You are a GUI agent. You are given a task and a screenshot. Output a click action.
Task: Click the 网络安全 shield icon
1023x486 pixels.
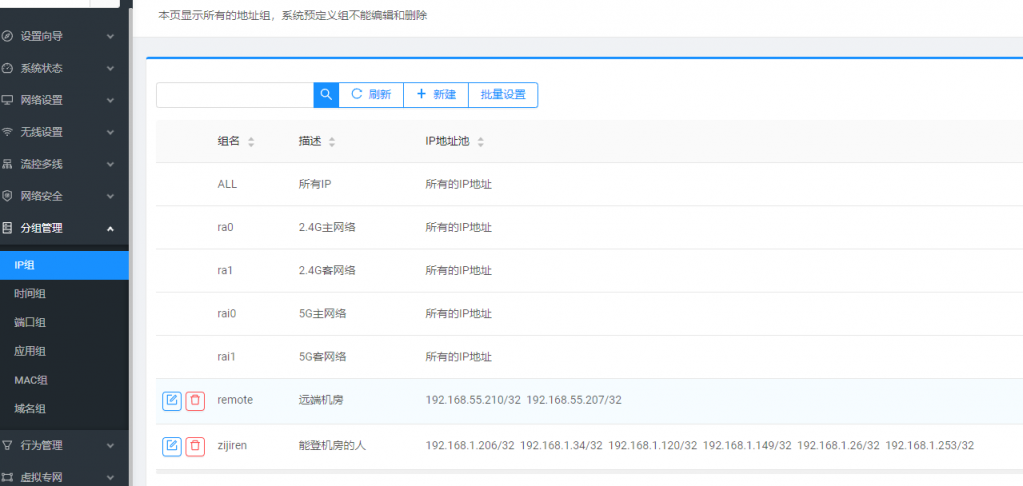7,196
